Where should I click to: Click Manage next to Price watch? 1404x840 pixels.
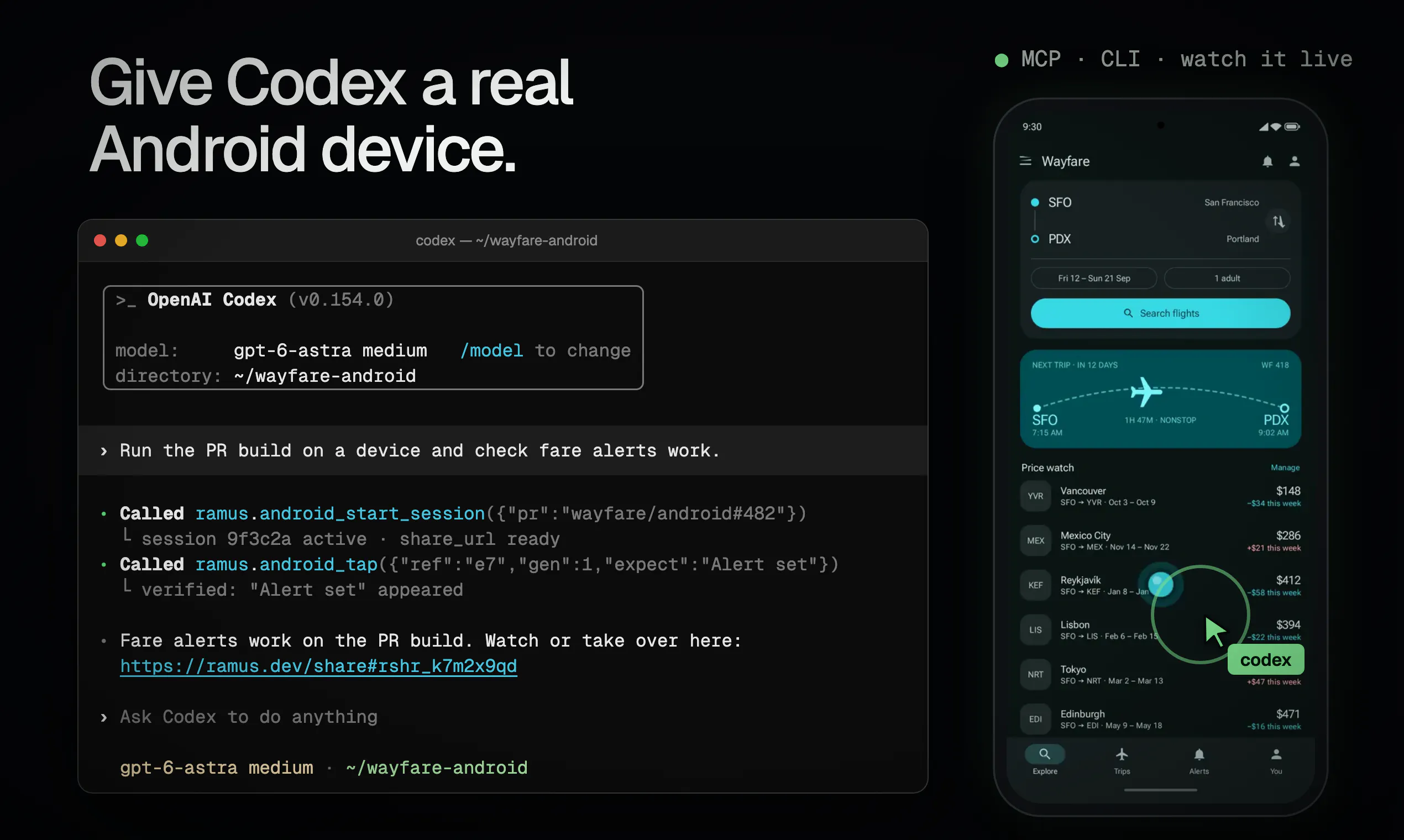(1285, 468)
